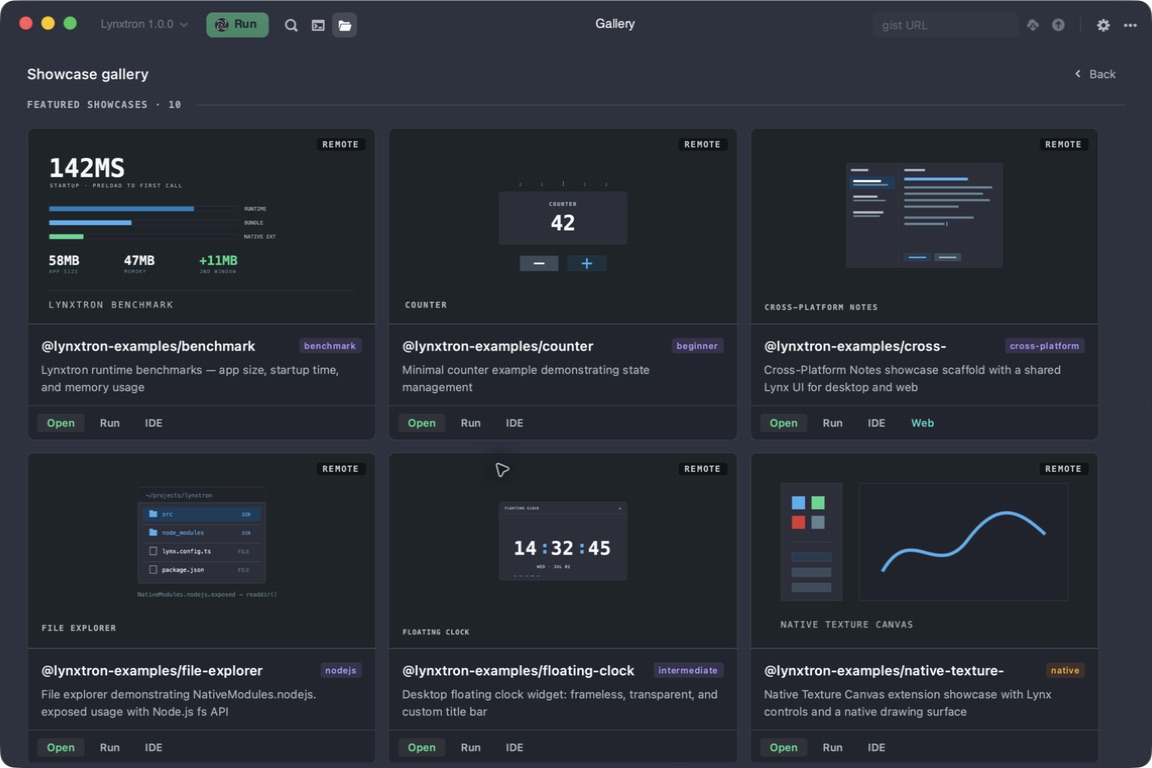Open native-texture example in IDE
The width and height of the screenshot is (1152, 768).
coord(876,747)
